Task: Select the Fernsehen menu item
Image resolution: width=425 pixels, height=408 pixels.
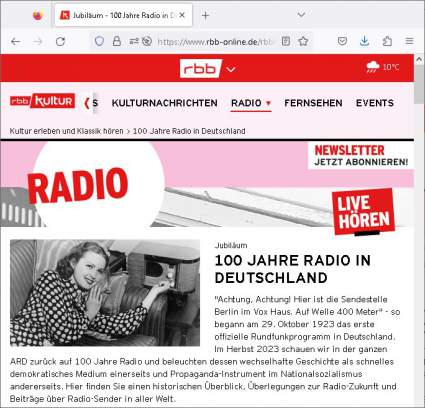Action: (313, 103)
